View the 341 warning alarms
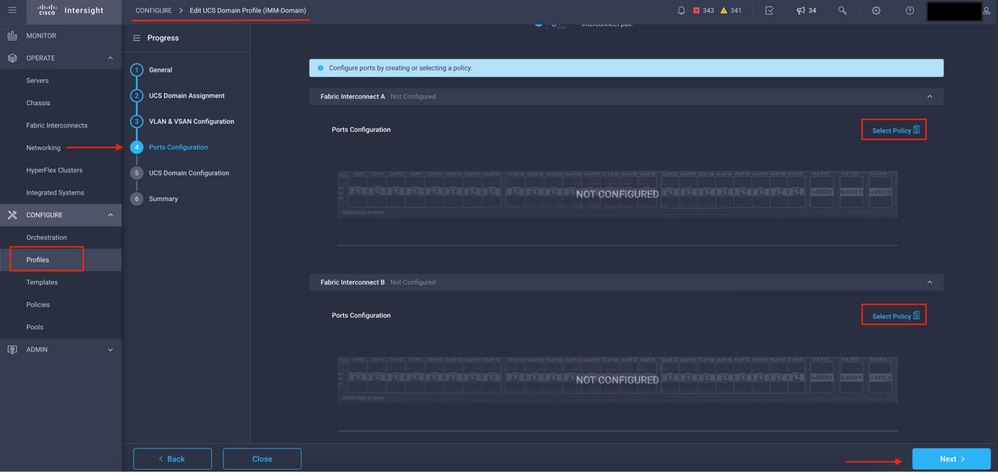 click(x=731, y=11)
